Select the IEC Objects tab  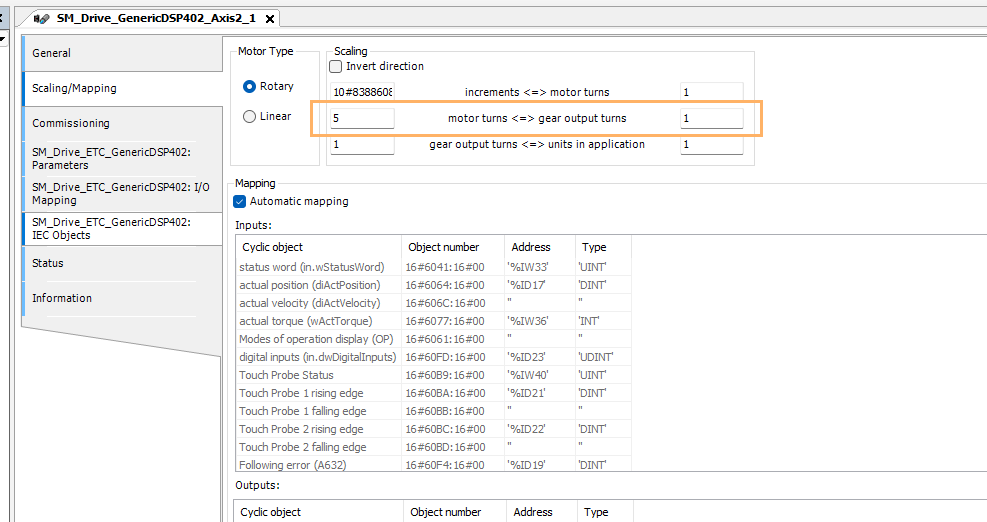(120, 228)
